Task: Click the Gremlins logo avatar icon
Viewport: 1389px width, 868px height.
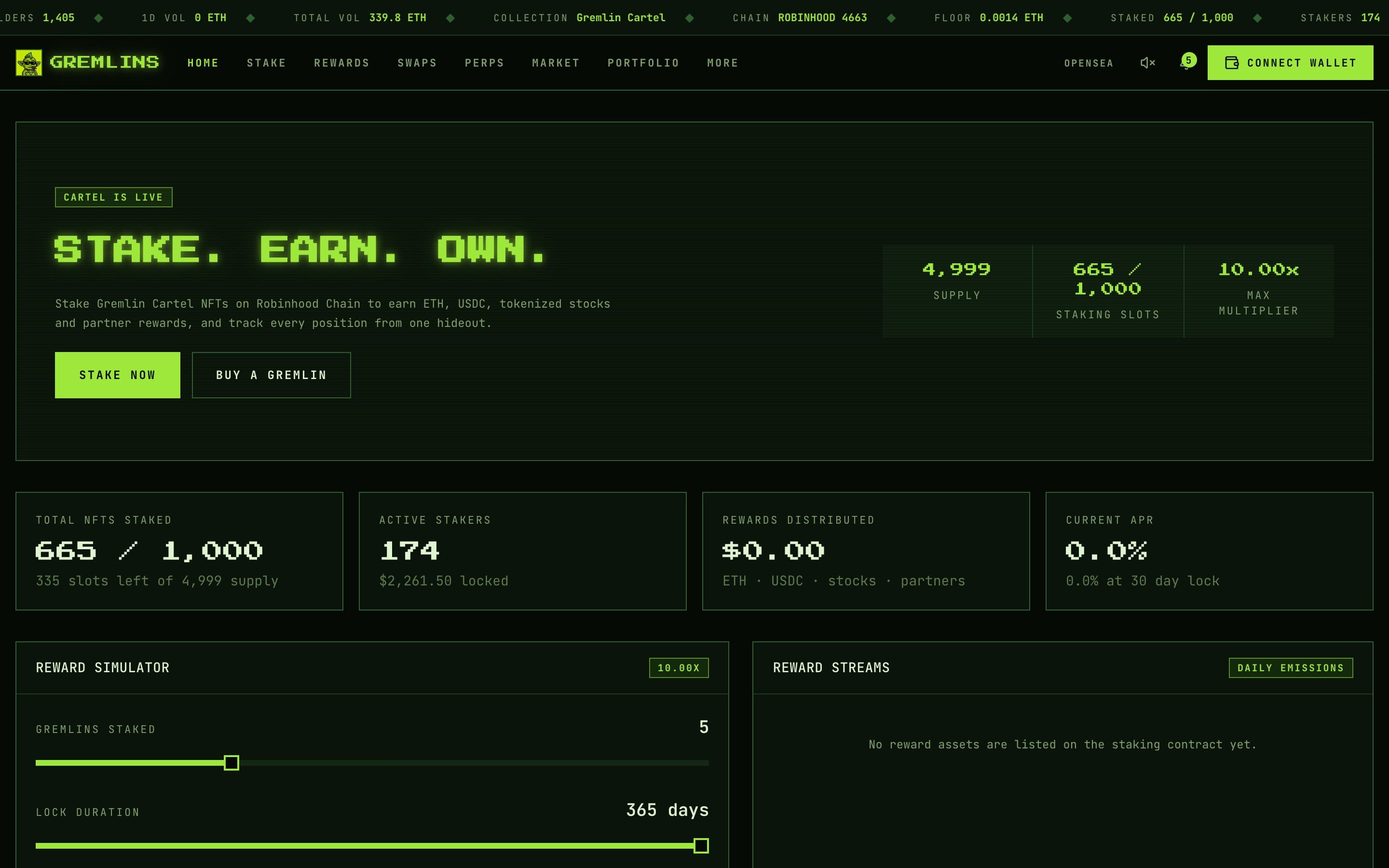Action: 29,63
